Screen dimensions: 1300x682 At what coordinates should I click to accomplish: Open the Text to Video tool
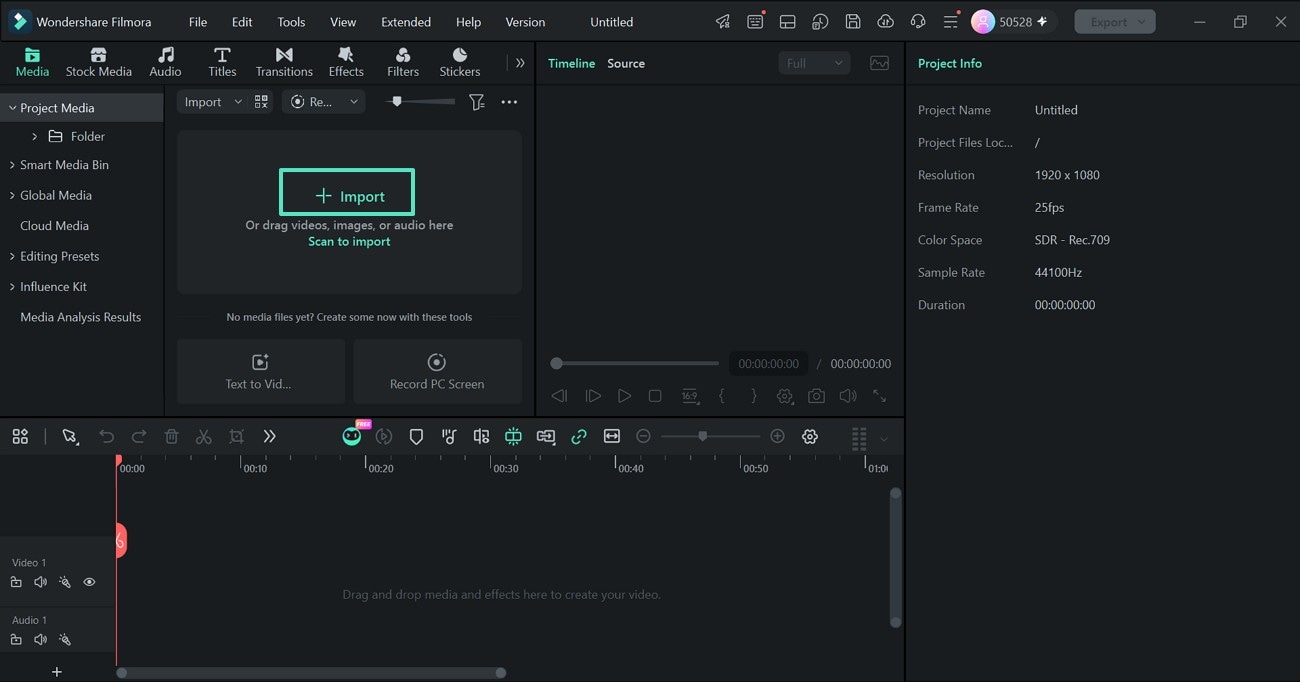[x=261, y=371]
